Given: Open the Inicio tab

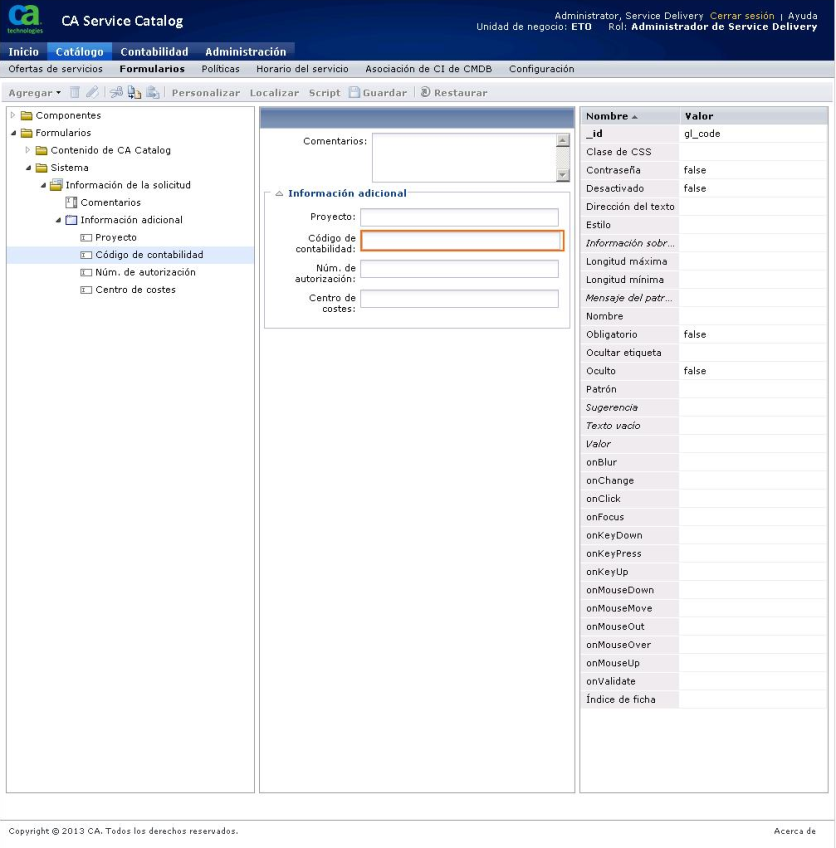Looking at the screenshot, I should [23, 51].
